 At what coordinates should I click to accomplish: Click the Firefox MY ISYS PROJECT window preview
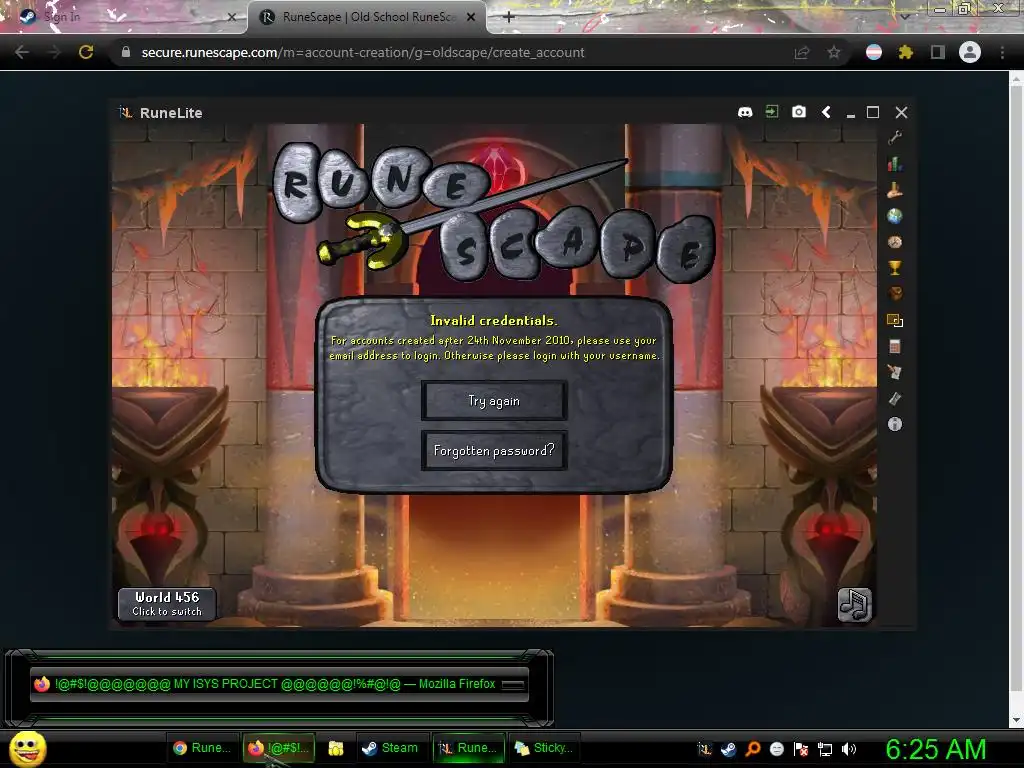[x=280, y=684]
